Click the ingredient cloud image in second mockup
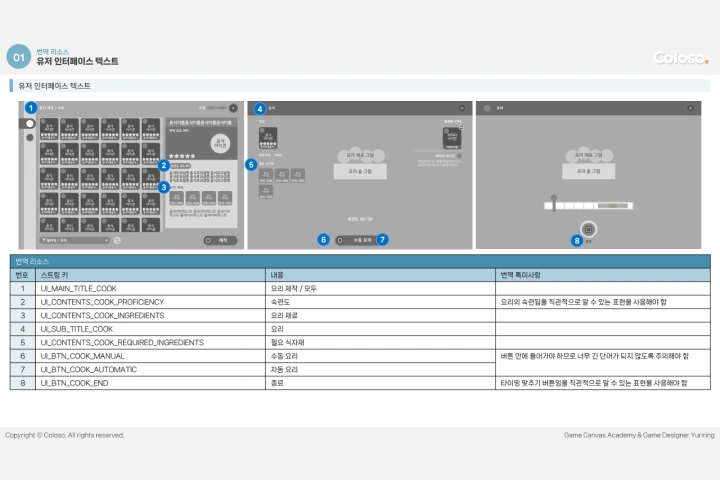This screenshot has width=720, height=480. pos(360,155)
